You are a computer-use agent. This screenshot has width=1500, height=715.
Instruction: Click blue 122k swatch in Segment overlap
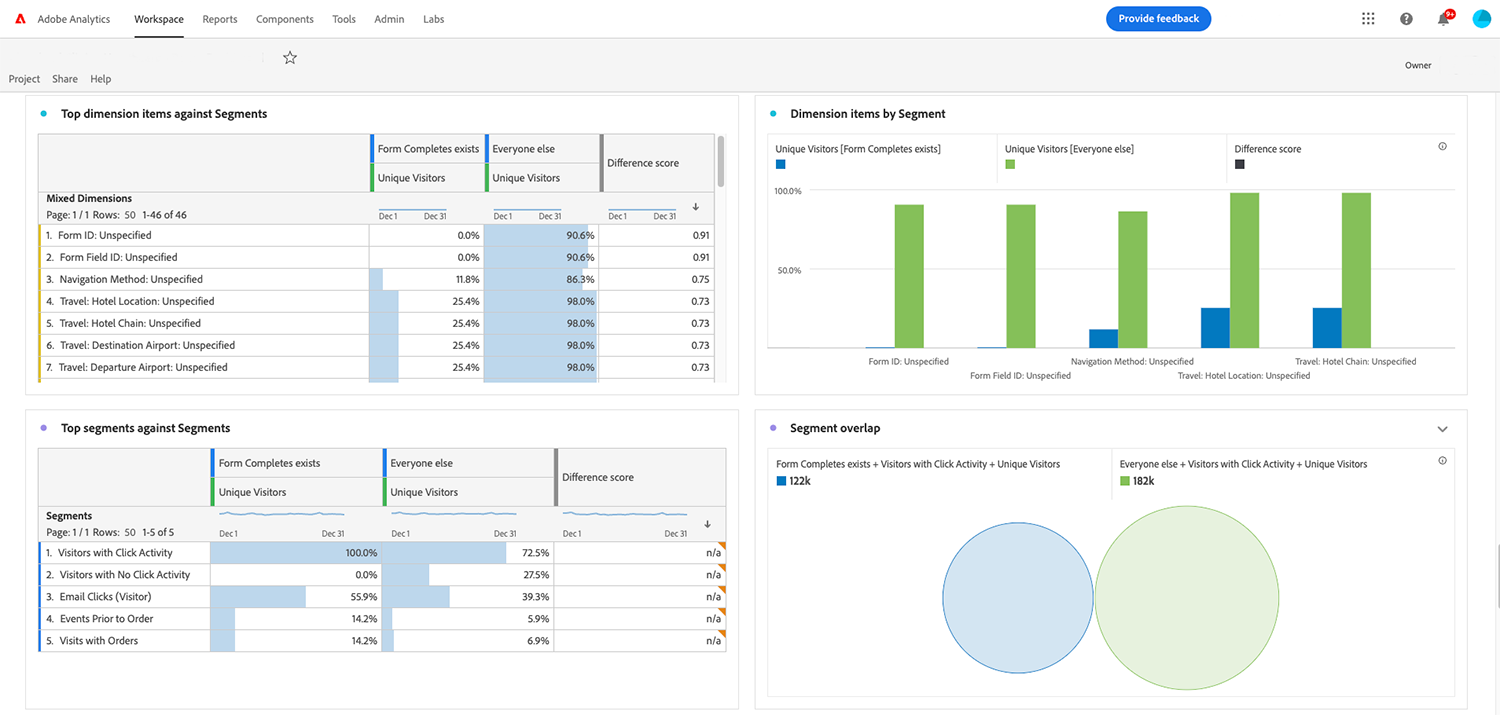click(x=781, y=481)
